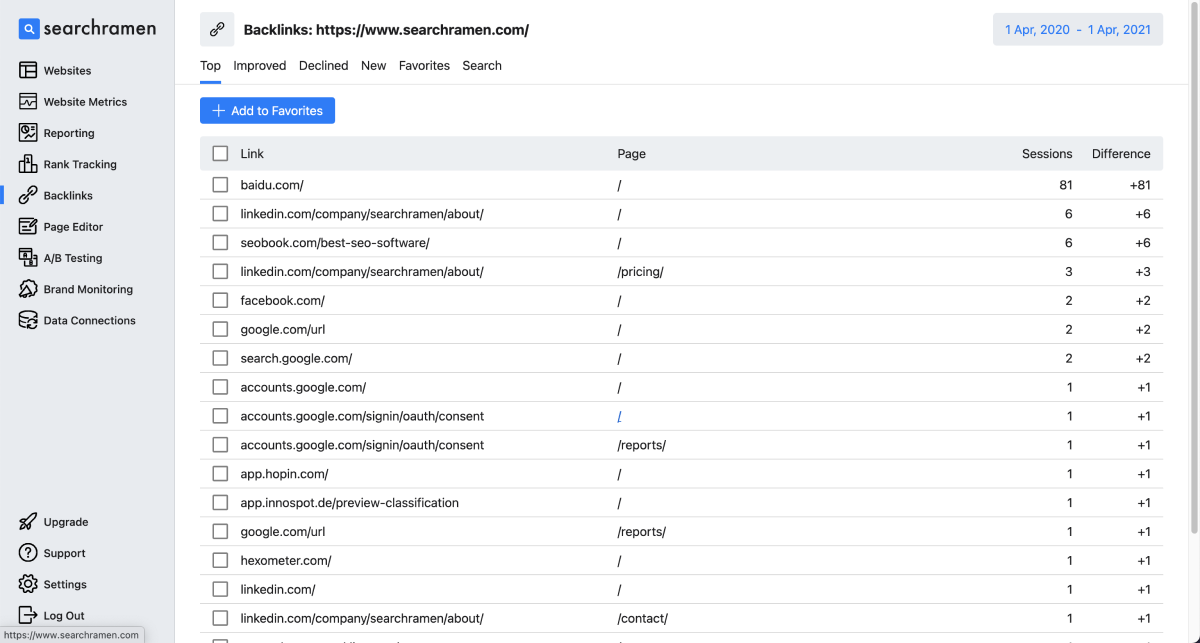Open Rank Tracking via its building icon
This screenshot has height=643, width=1200.
(28, 164)
